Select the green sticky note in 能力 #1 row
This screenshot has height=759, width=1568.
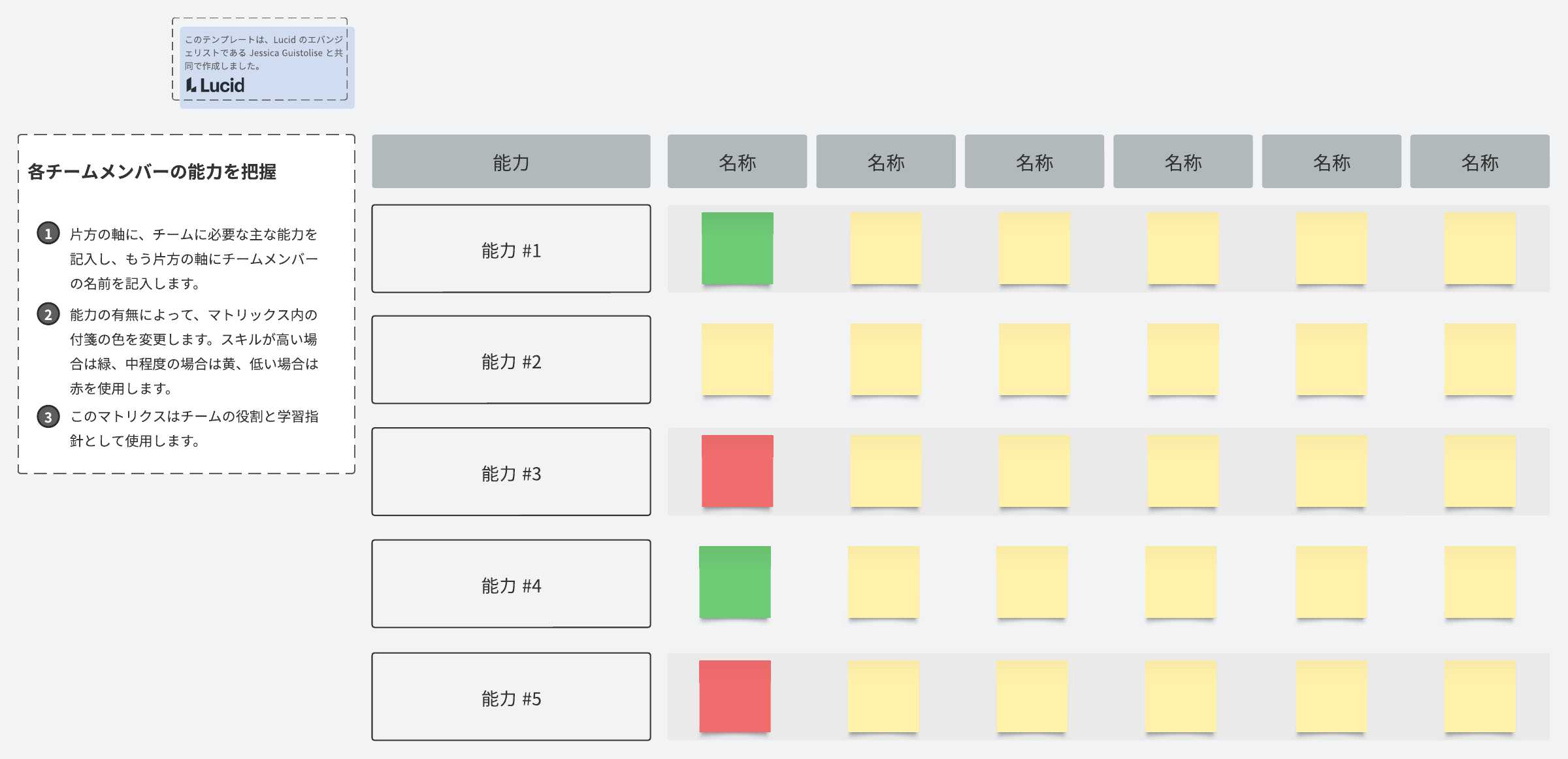point(737,248)
